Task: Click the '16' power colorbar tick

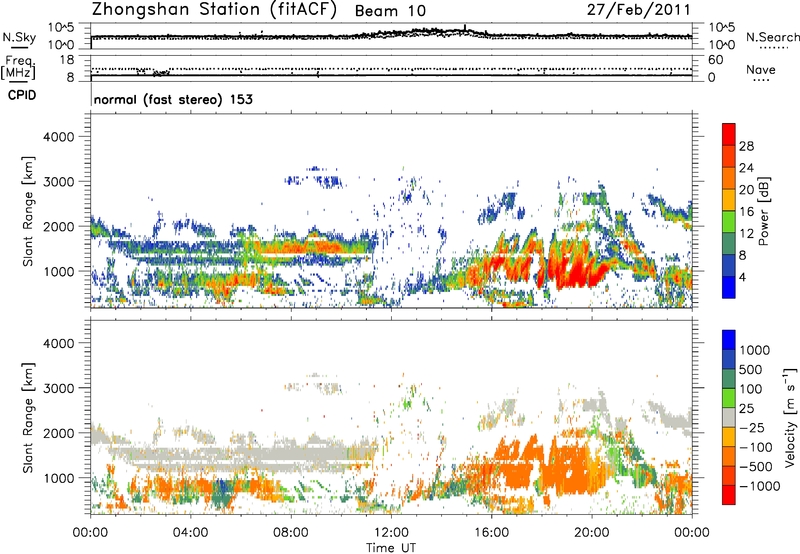Action: click(x=746, y=212)
